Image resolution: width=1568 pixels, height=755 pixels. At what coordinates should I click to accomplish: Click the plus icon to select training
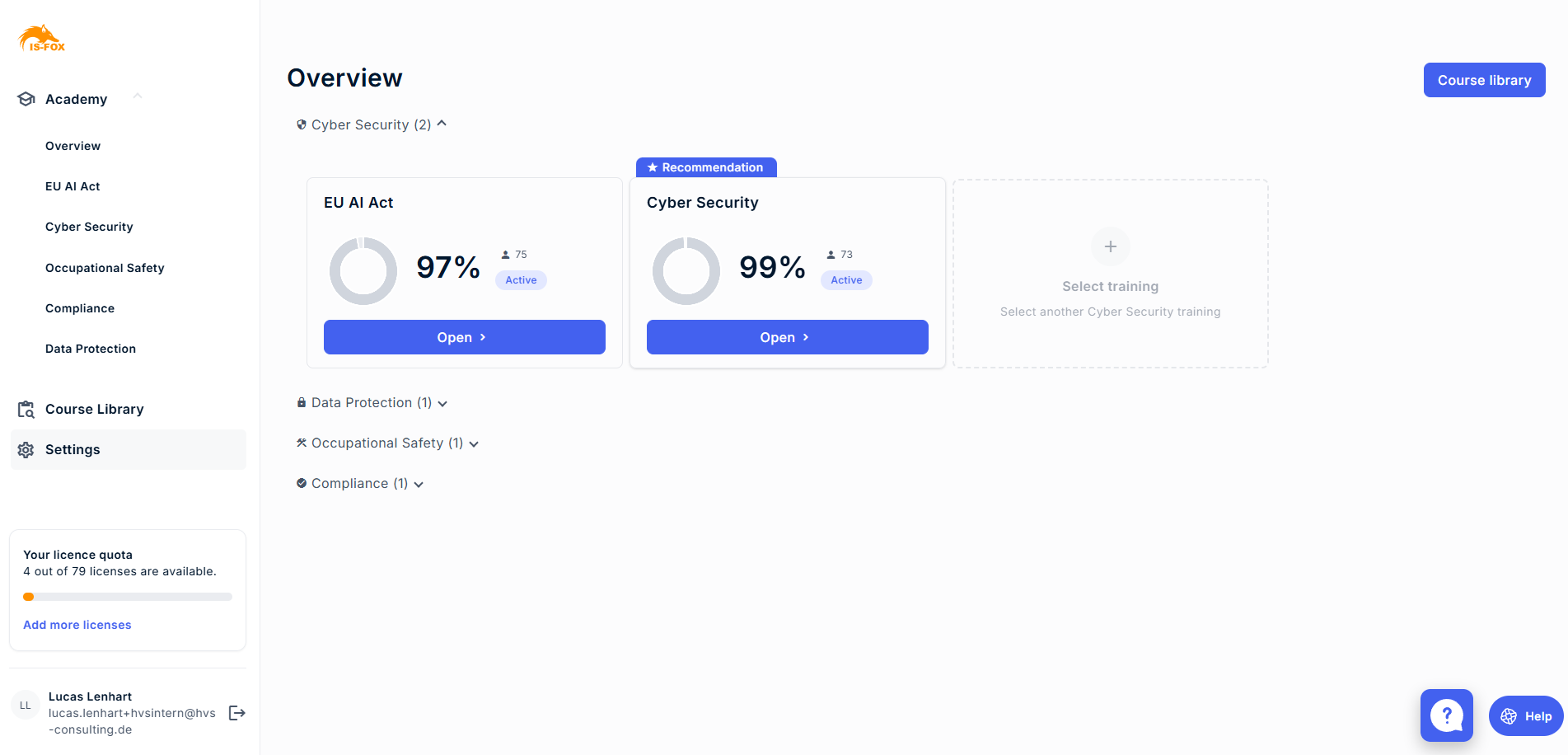[1110, 246]
